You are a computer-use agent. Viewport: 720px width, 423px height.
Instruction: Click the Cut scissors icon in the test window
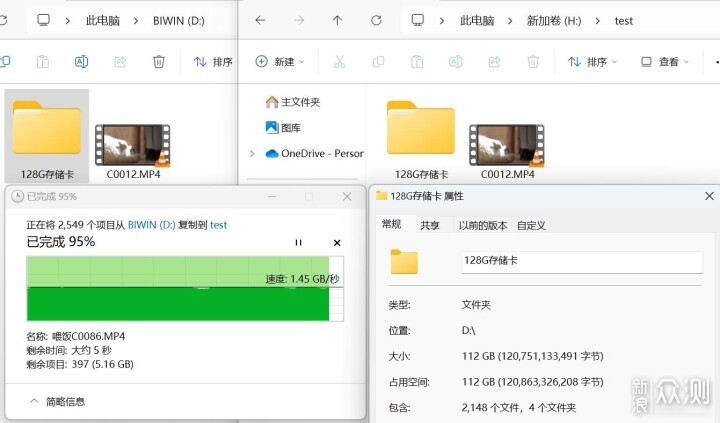pyautogui.click(x=339, y=62)
